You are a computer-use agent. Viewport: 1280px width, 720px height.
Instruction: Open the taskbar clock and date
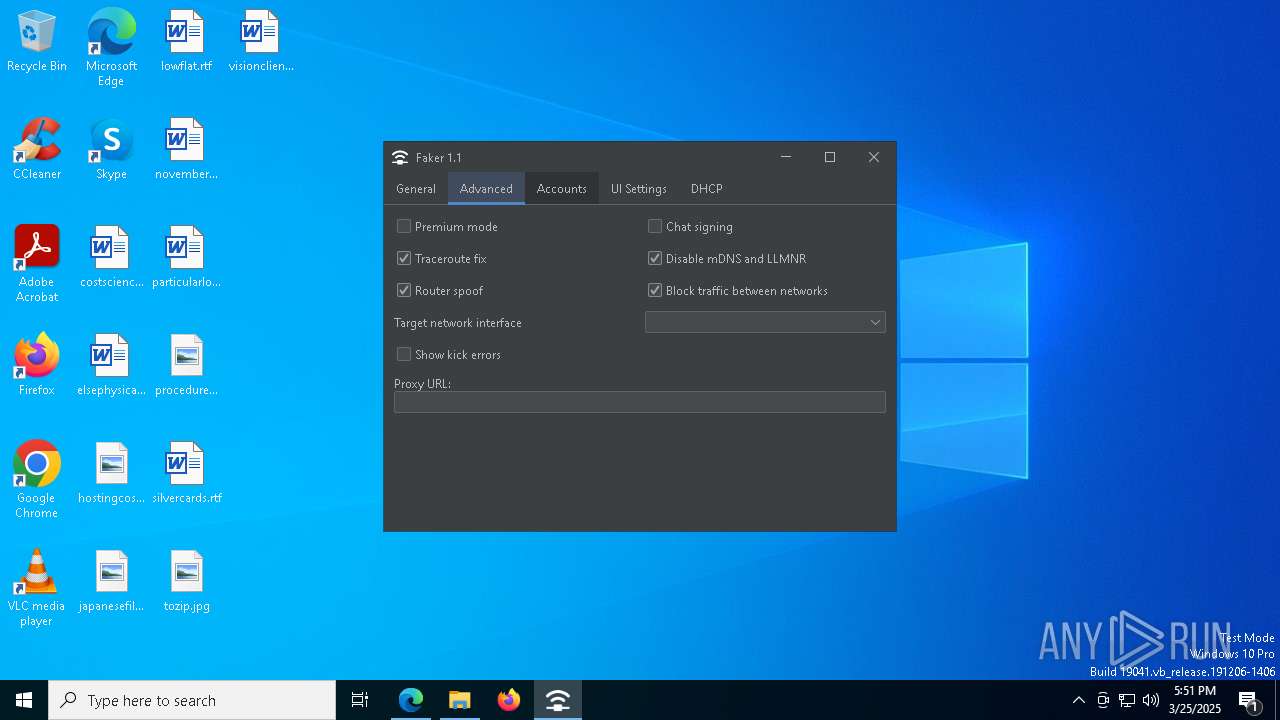coord(1195,700)
